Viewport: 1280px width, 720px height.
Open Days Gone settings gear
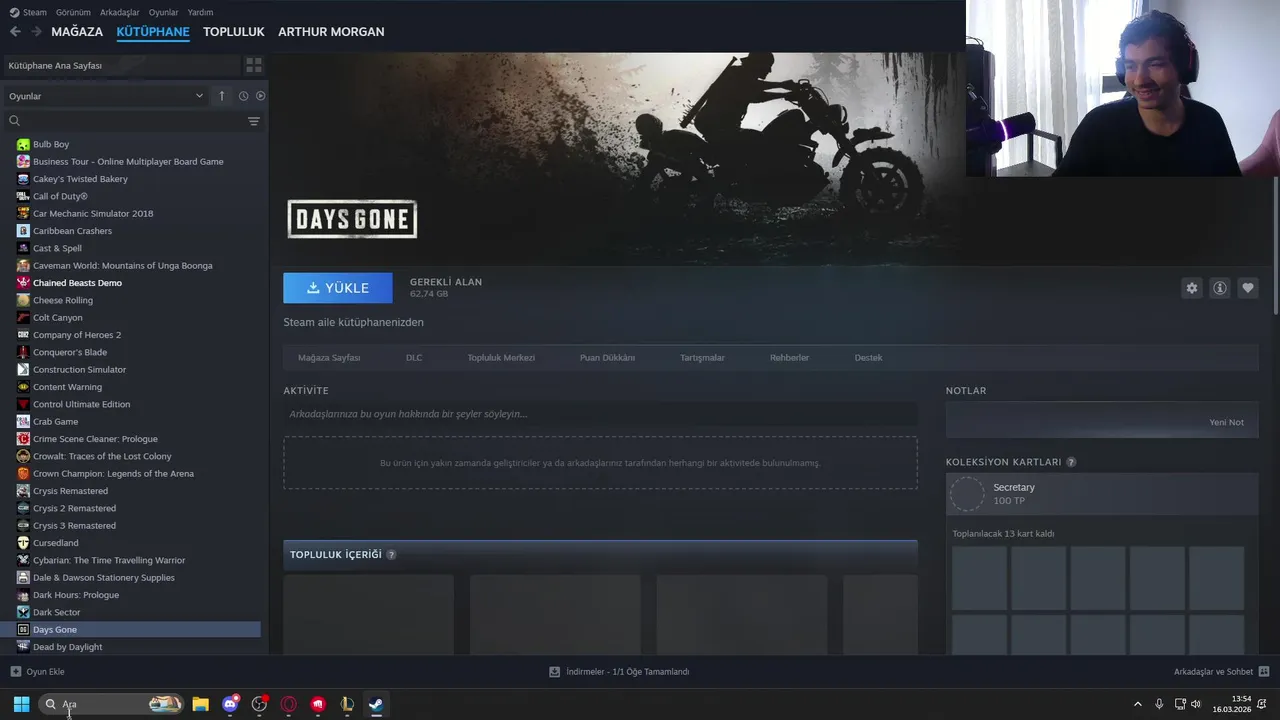(1191, 288)
